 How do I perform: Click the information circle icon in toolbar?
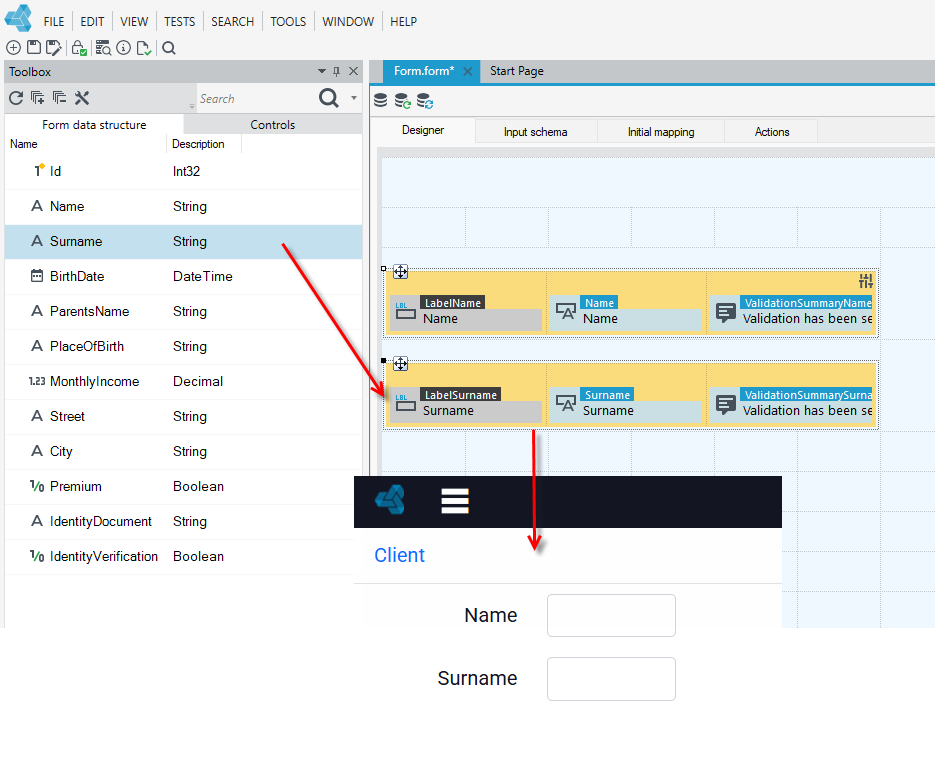(x=123, y=48)
